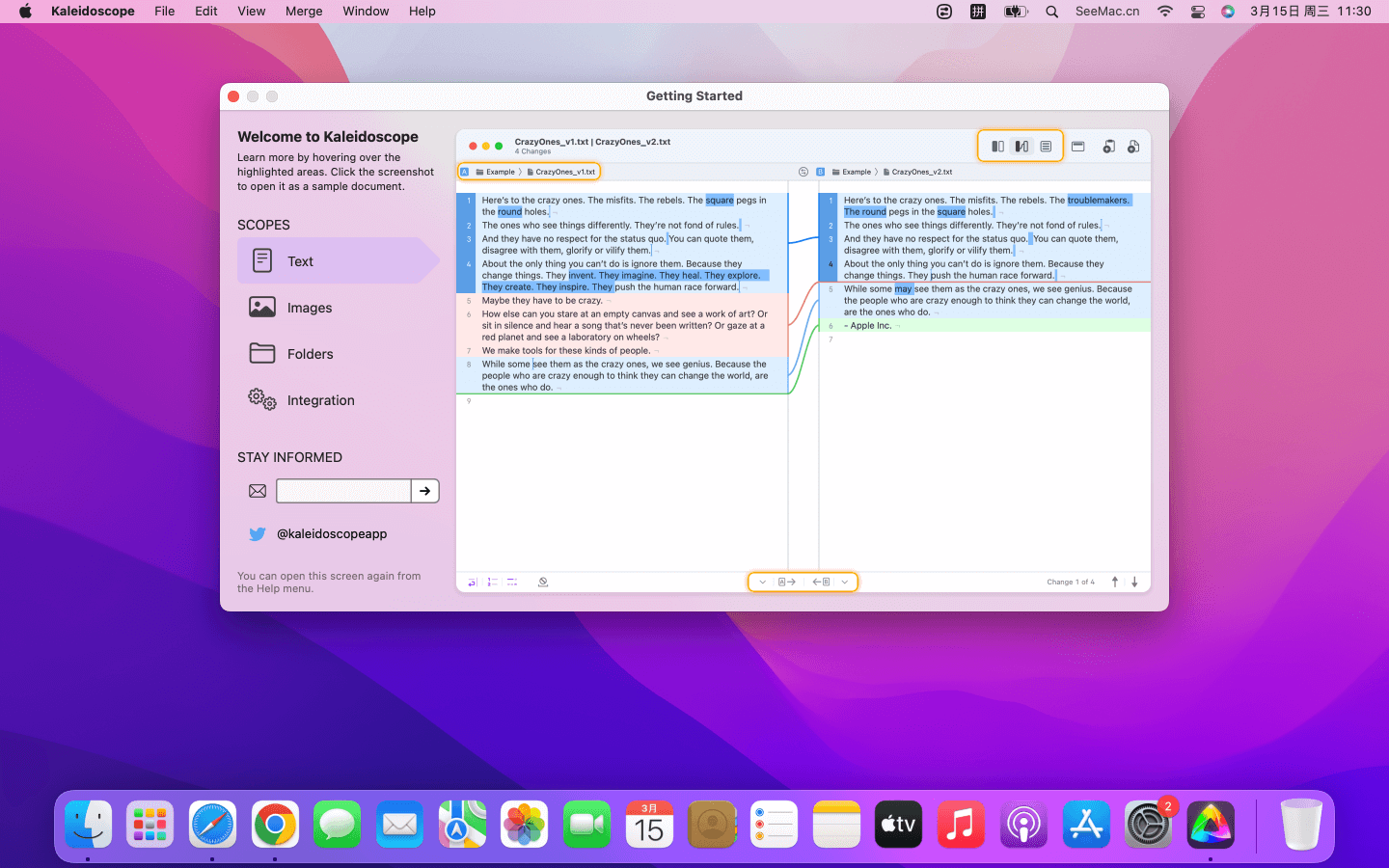The width and height of the screenshot is (1389, 868).
Task: Open Notes from the Dock
Action: pyautogui.click(x=836, y=825)
